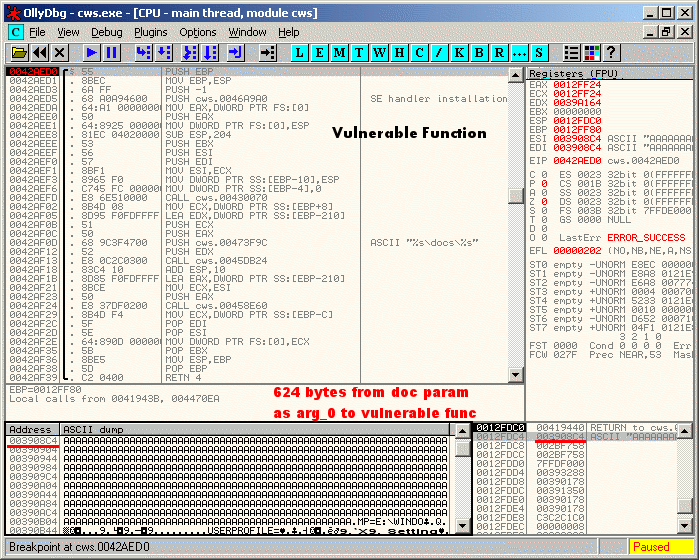Show Source window (S button)
699x560 pixels.
click(x=539, y=53)
